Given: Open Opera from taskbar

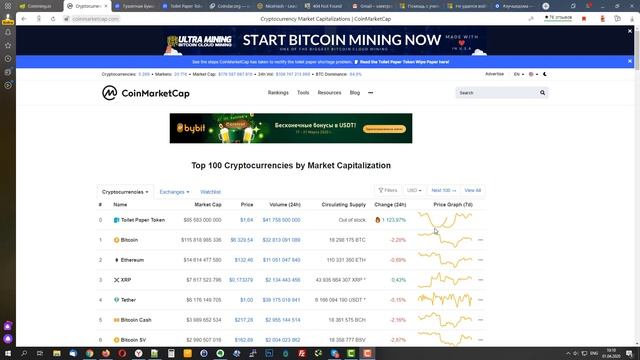Looking at the screenshot, I should pyautogui.click(x=122, y=353).
